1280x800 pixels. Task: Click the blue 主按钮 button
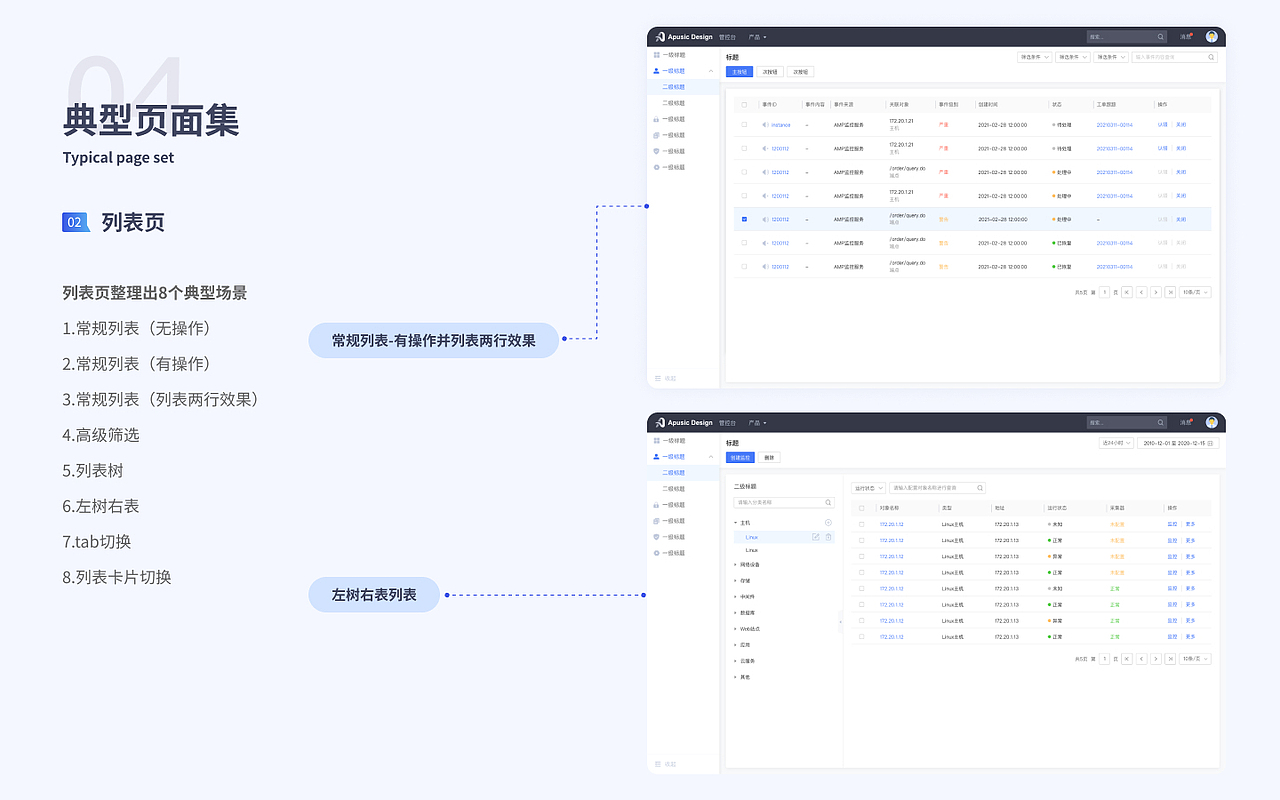click(739, 71)
